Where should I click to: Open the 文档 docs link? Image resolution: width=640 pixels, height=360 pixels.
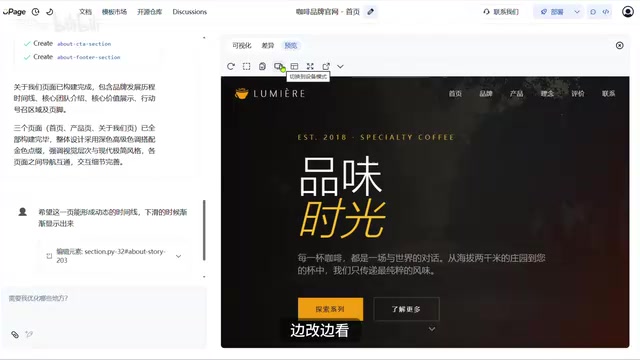pyautogui.click(x=85, y=12)
